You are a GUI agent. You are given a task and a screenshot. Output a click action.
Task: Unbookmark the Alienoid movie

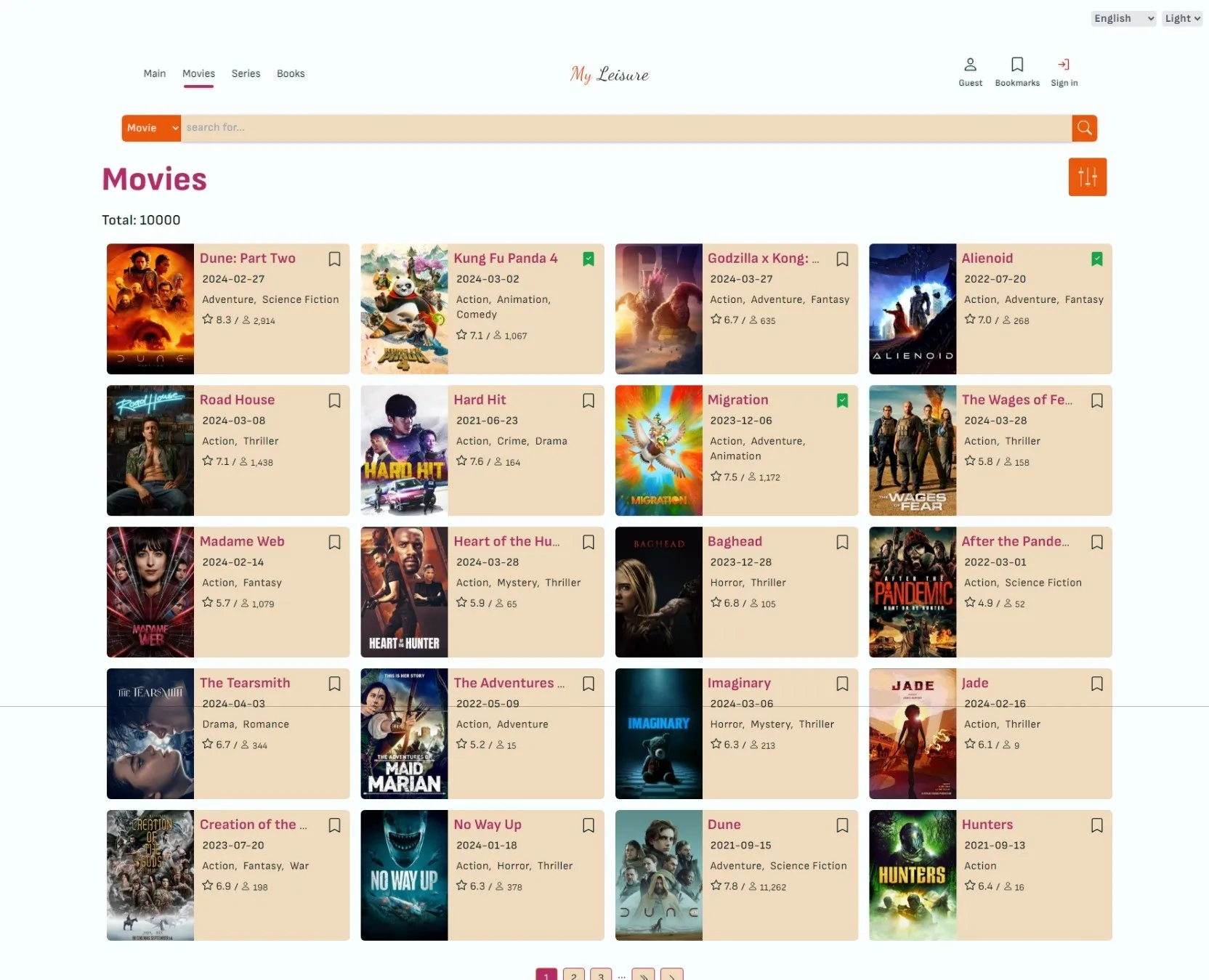1096,259
